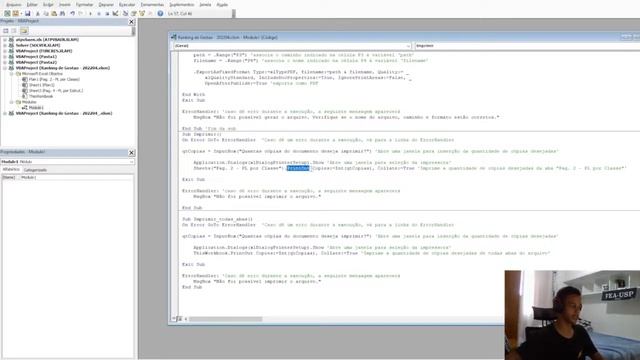Collapse the expanded Ranking de Gastos .xlsm project
This screenshot has height=360, width=640.
pyautogui.click(x=5, y=68)
